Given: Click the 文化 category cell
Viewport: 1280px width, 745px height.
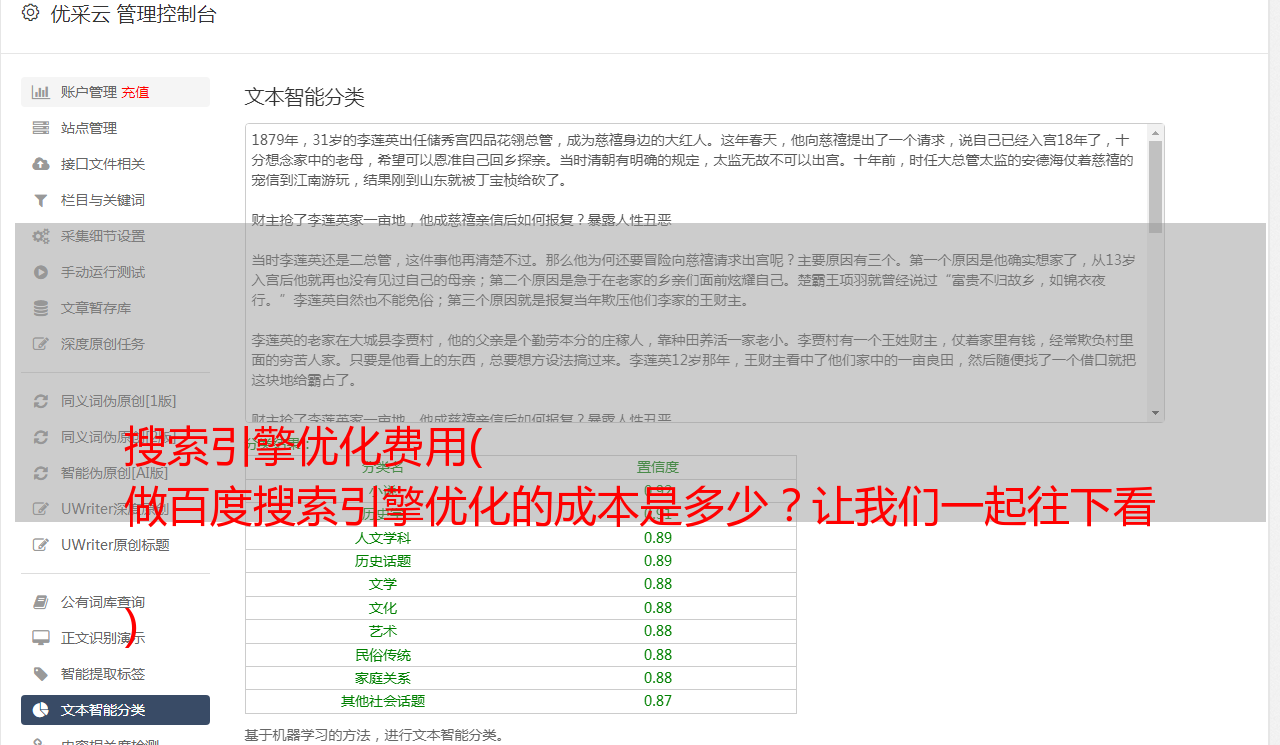Looking at the screenshot, I should (x=383, y=608).
